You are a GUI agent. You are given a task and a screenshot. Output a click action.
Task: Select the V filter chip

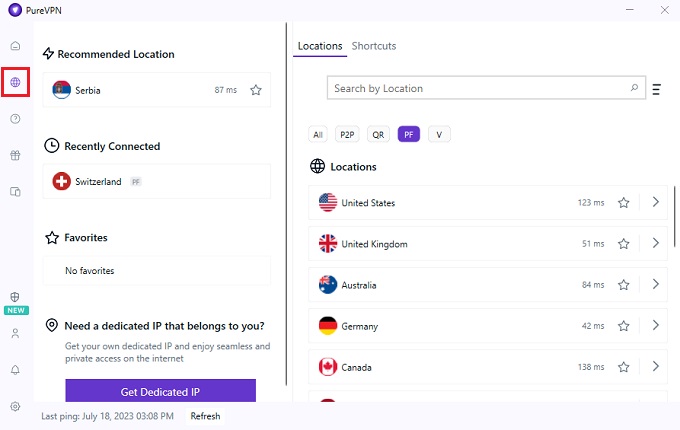(x=439, y=134)
